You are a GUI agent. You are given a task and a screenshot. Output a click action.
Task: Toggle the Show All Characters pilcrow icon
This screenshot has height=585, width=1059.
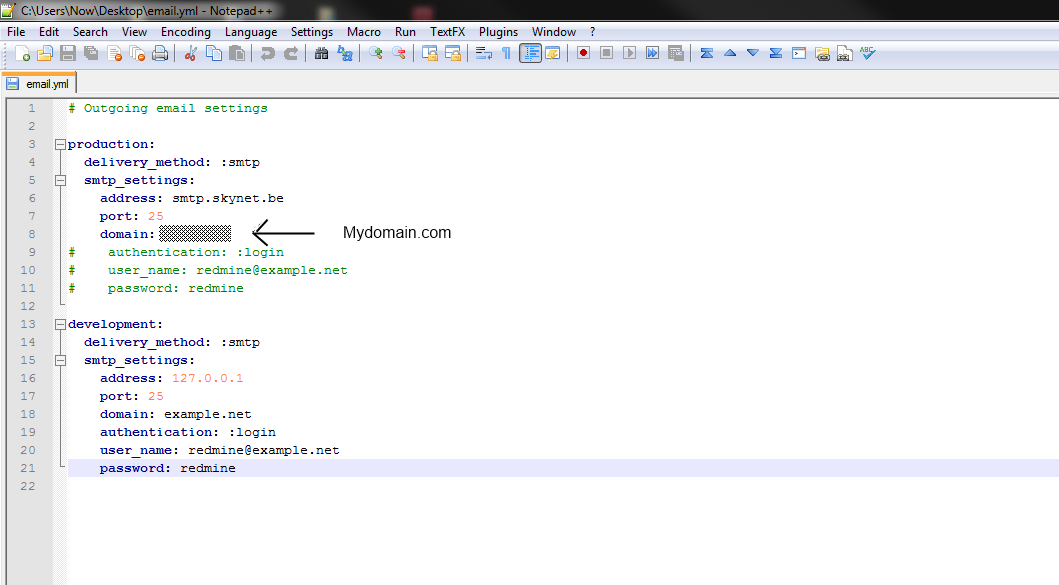pos(506,53)
